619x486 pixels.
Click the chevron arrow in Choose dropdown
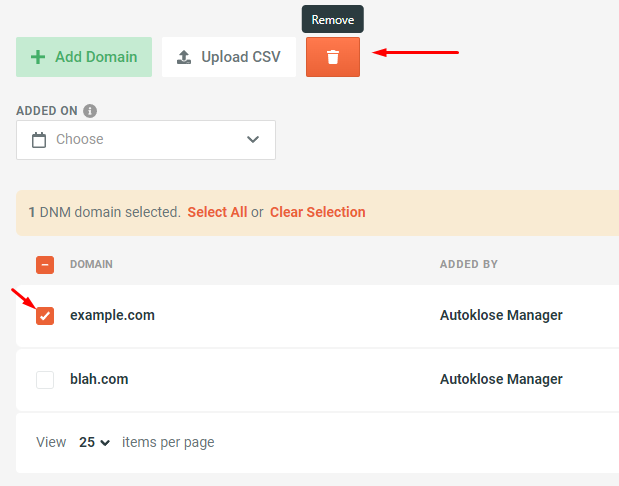[253, 139]
